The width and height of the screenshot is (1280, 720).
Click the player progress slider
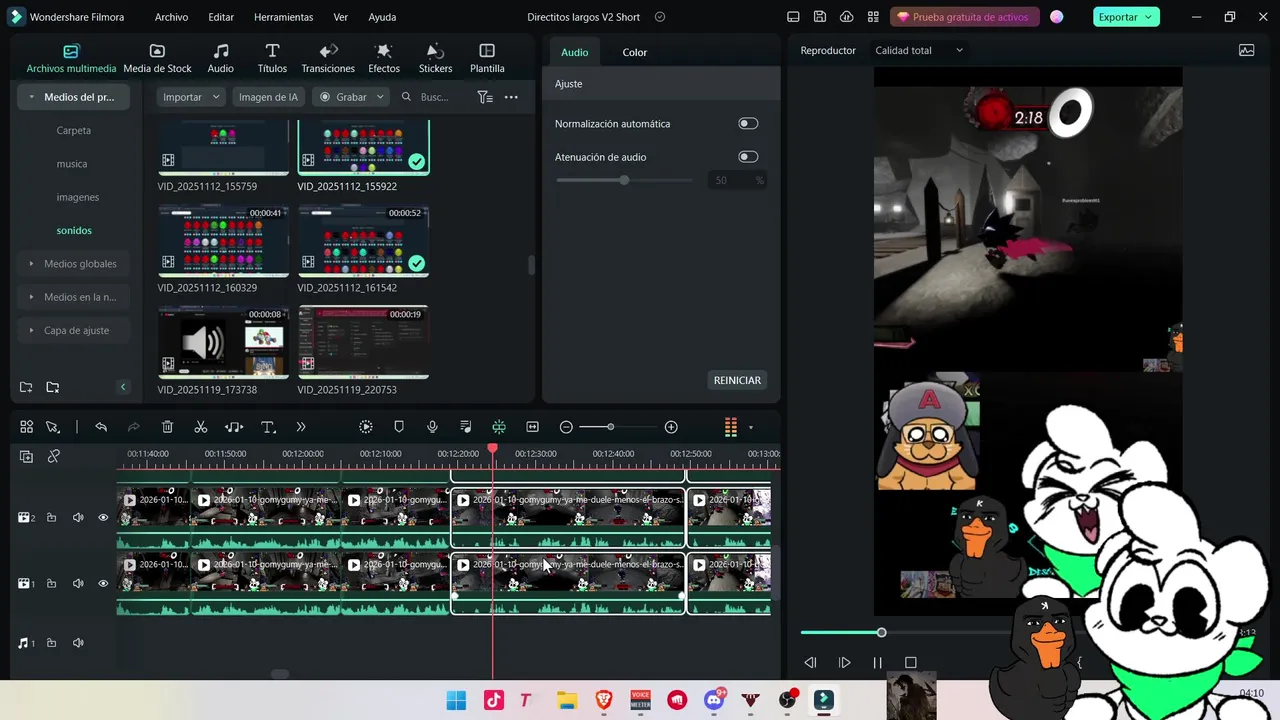coord(881,632)
